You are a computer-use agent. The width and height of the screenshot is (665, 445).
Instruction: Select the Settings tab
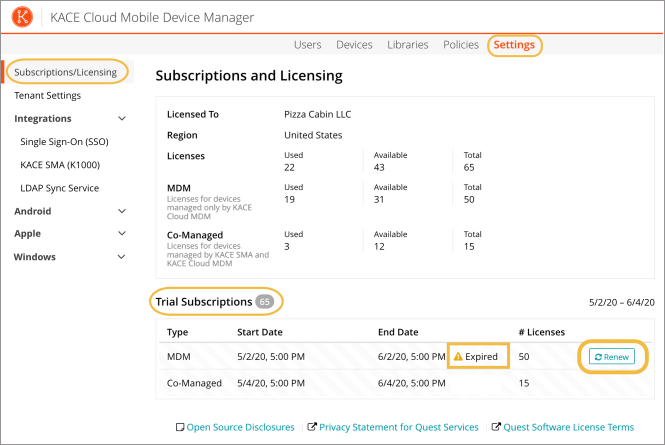point(514,45)
